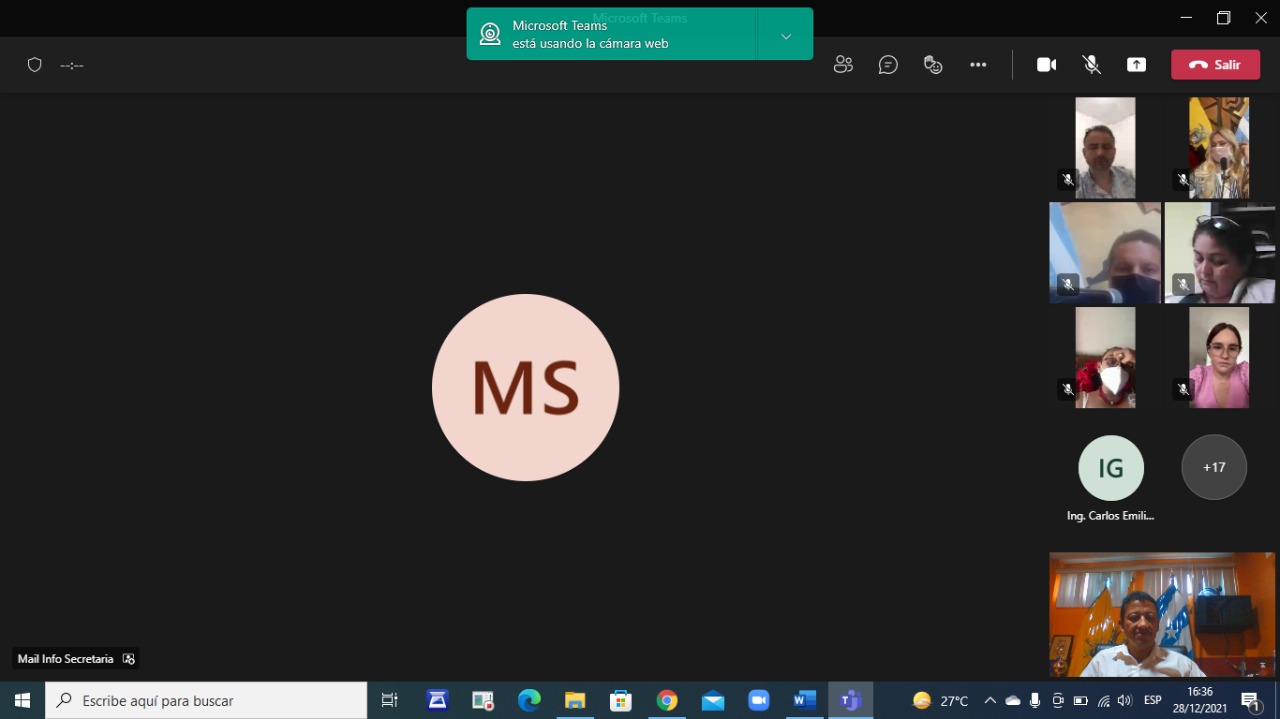Screen dimensions: 1280x719
Task: Open Google Chrome from the taskbar
Action: pos(667,701)
